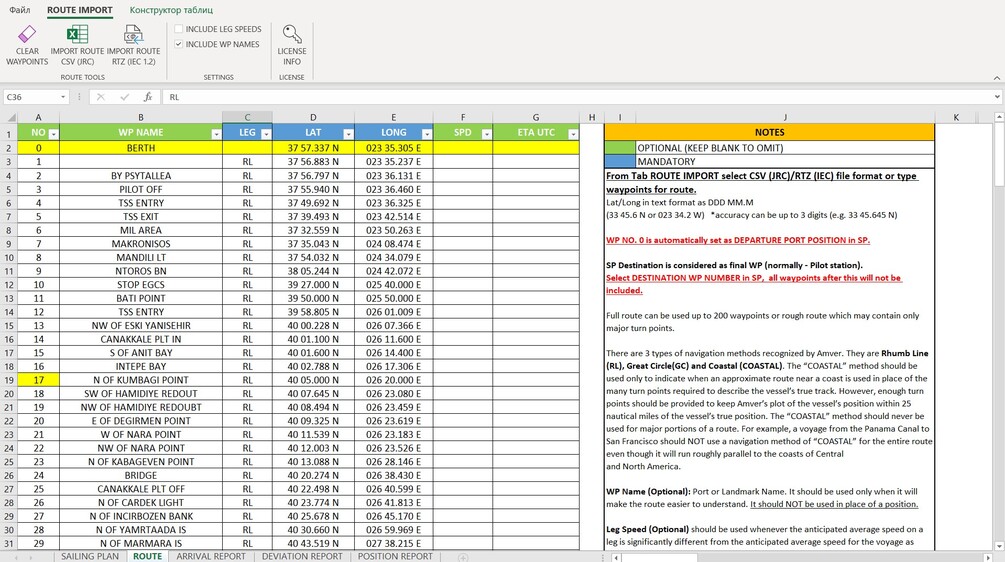Open the POSITION REPORT sheet
Screen dimensions: 1005x562
tap(395, 556)
